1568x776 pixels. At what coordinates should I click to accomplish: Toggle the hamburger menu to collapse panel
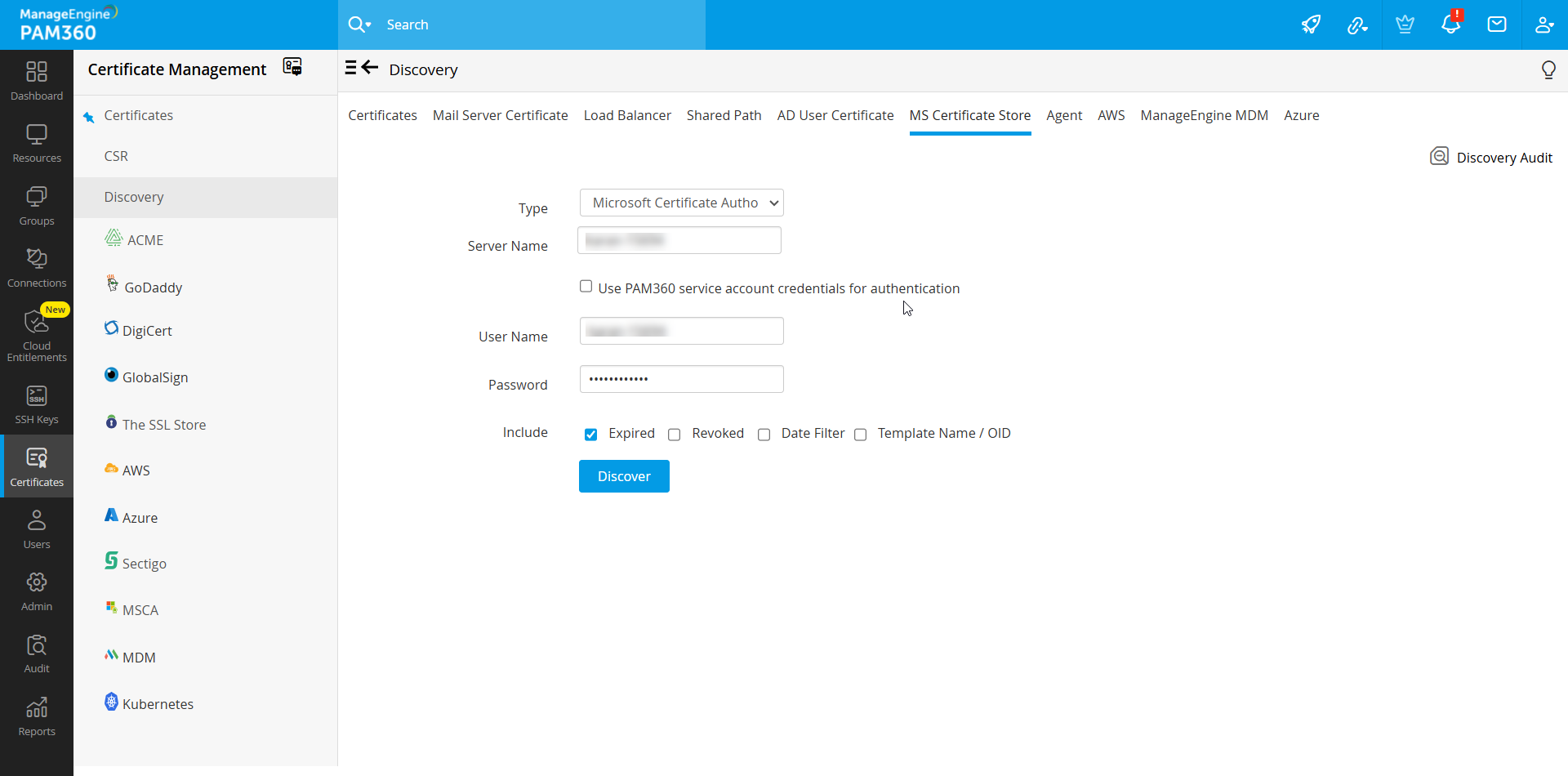(350, 68)
